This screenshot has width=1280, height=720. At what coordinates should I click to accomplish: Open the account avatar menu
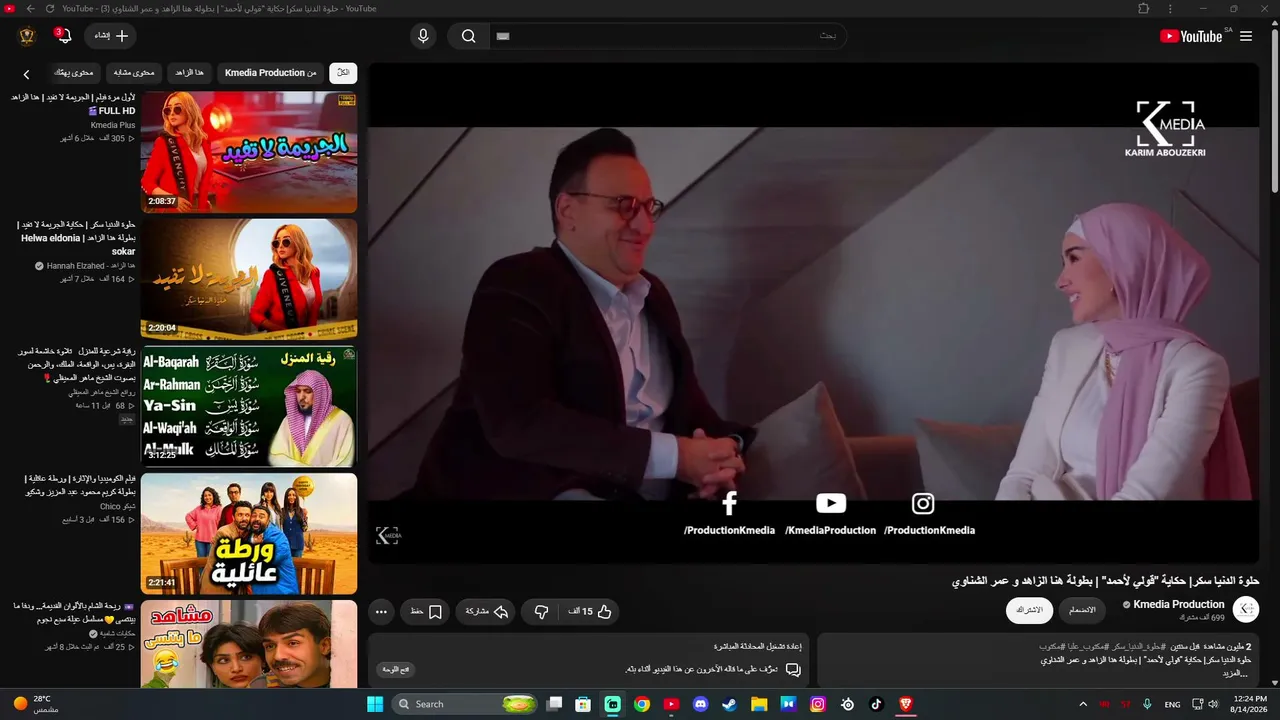pyautogui.click(x=27, y=36)
